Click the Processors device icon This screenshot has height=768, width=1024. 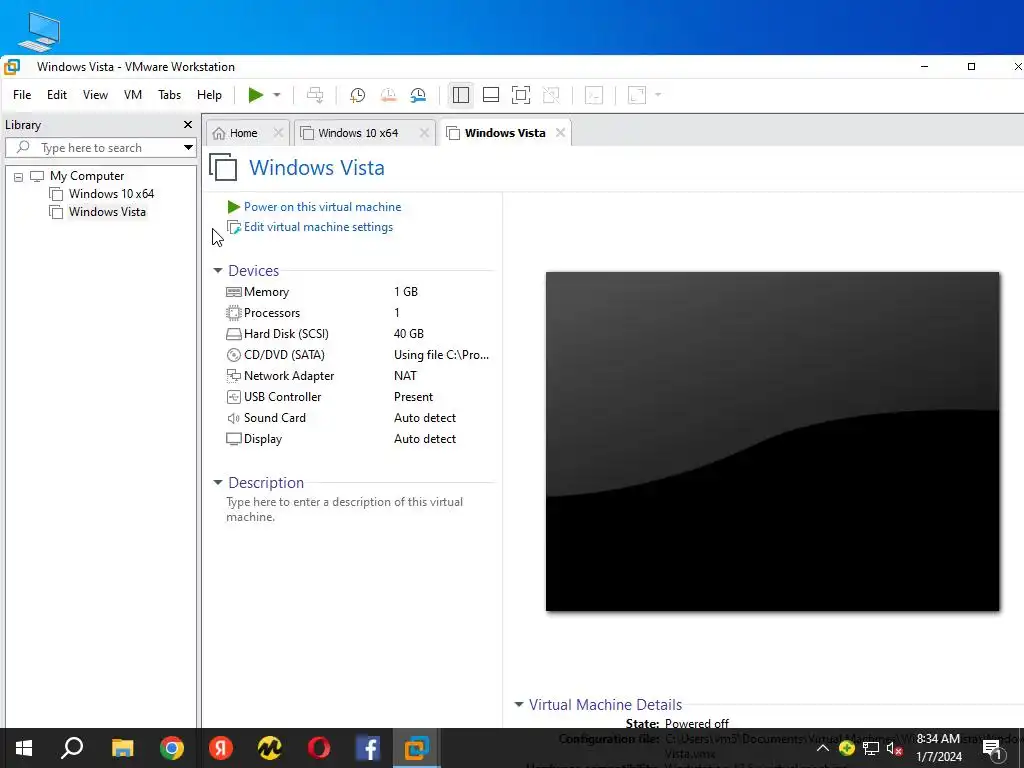tap(233, 313)
